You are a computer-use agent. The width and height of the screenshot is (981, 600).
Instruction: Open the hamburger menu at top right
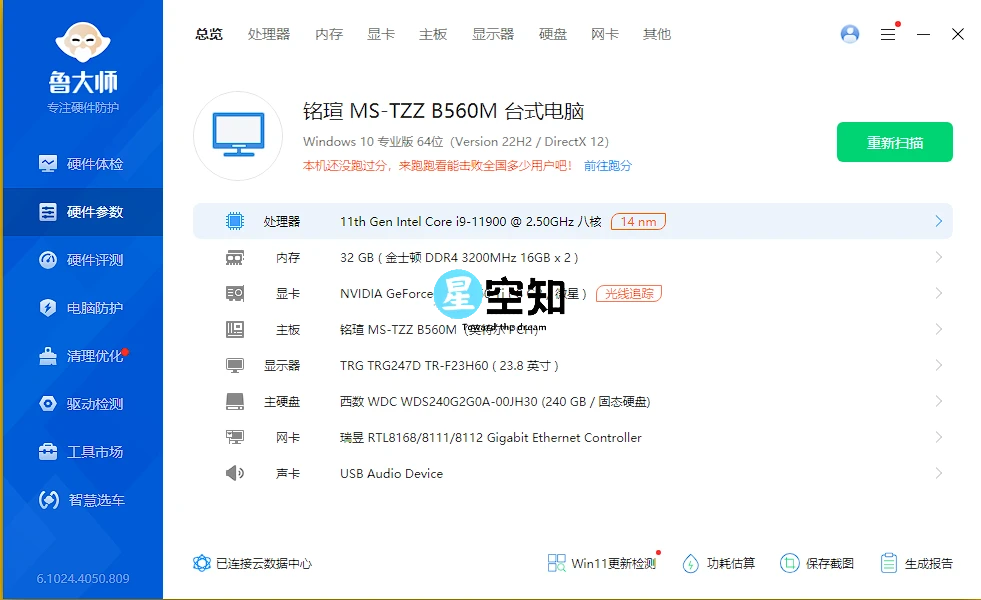tap(888, 33)
